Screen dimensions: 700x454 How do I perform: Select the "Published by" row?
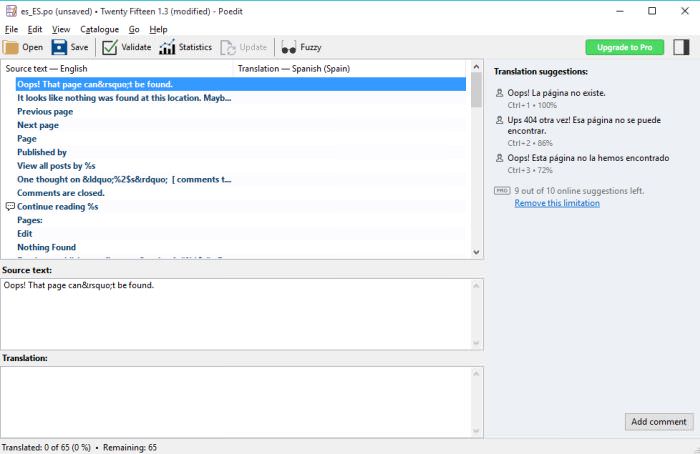pyautogui.click(x=241, y=152)
